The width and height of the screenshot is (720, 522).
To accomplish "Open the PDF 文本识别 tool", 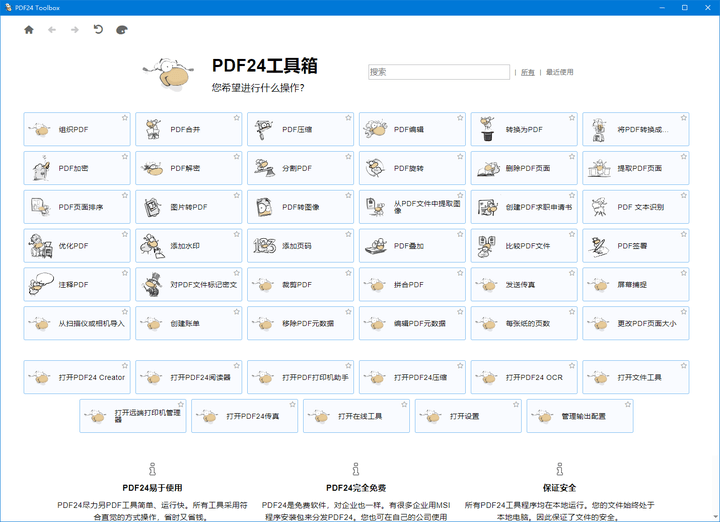I will [x=636, y=207].
